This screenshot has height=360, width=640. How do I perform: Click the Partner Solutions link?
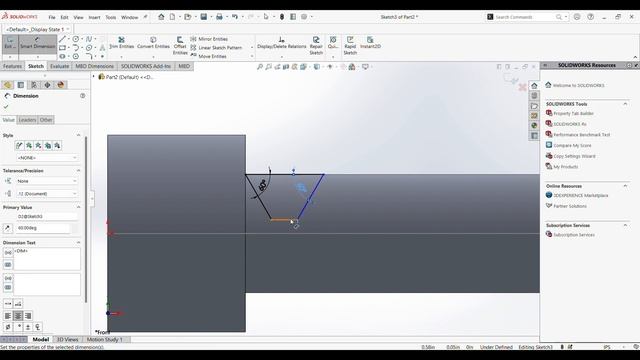[x=570, y=206]
